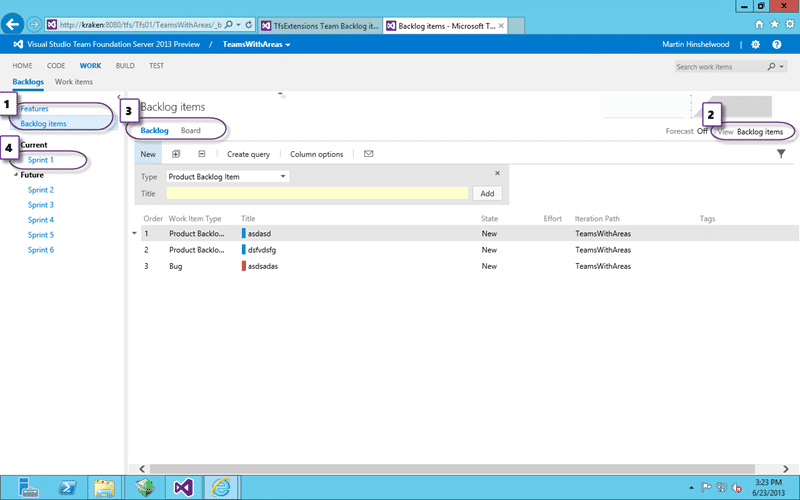This screenshot has height=500, width=800.
Task: Show hidden tray icons arrow
Action: [x=691, y=488]
